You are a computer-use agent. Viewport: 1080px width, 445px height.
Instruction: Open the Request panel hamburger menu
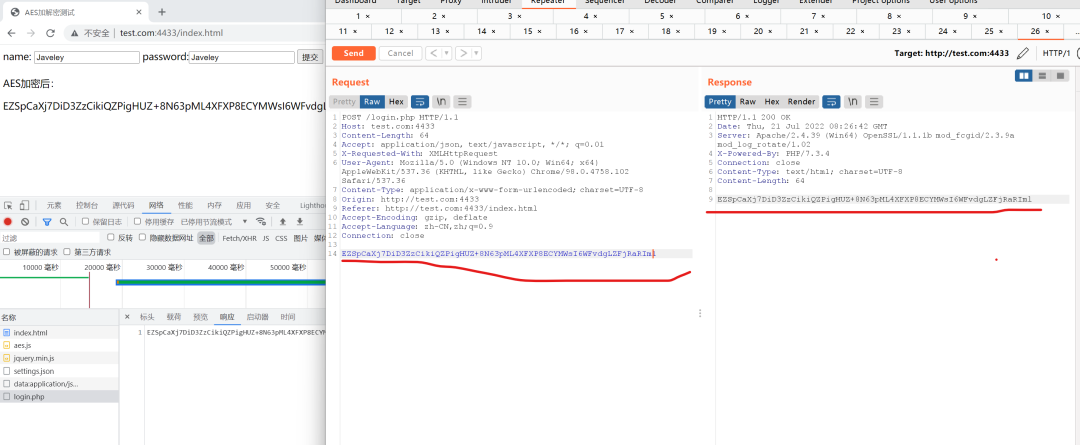[462, 102]
